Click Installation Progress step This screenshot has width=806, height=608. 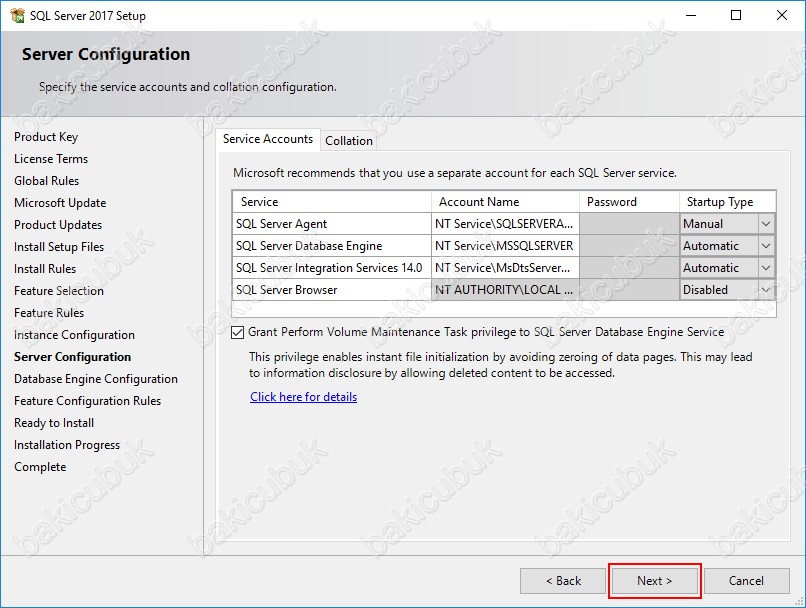click(67, 445)
